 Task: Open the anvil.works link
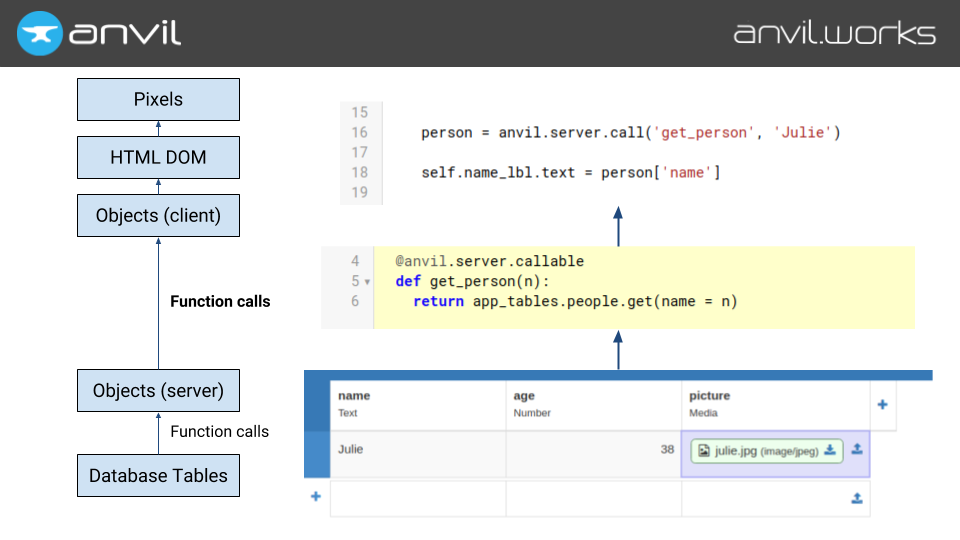point(834,33)
